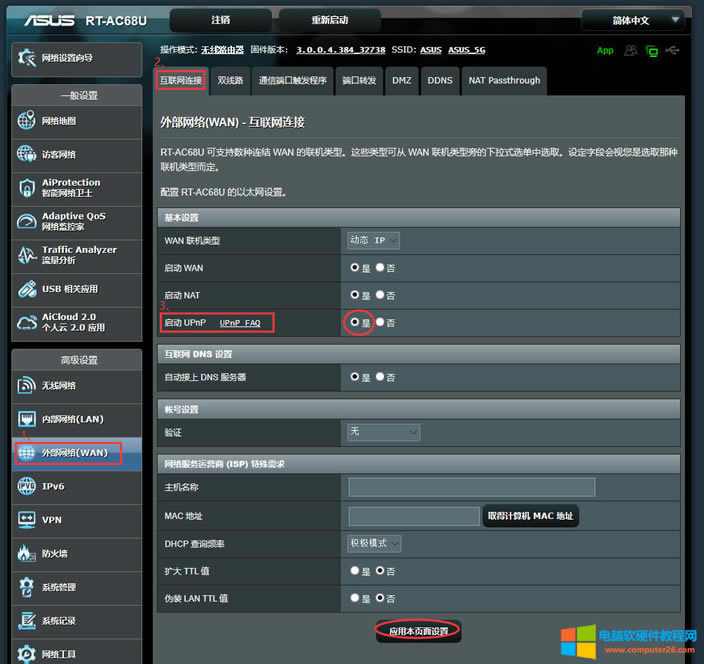The image size is (704, 664).
Task: Click the 访客网络 guest network icon
Action: point(26,154)
